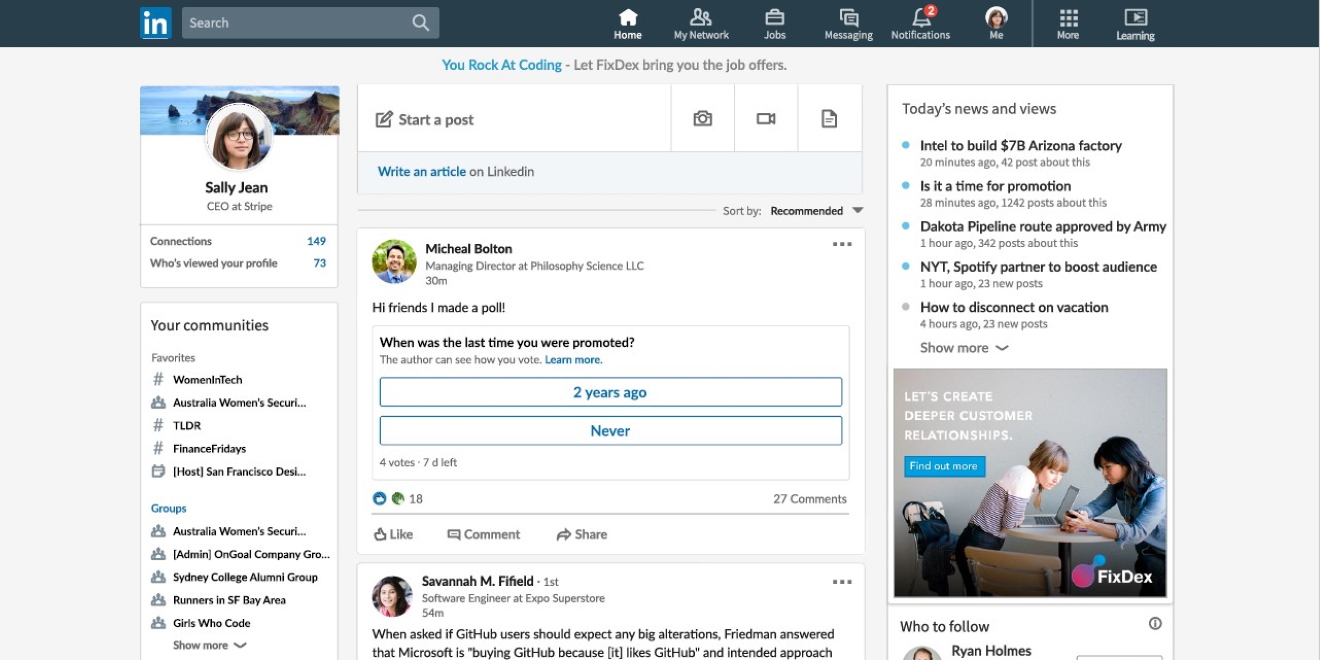Open the camera photo upload icon
1320x660 pixels.
pyautogui.click(x=703, y=119)
